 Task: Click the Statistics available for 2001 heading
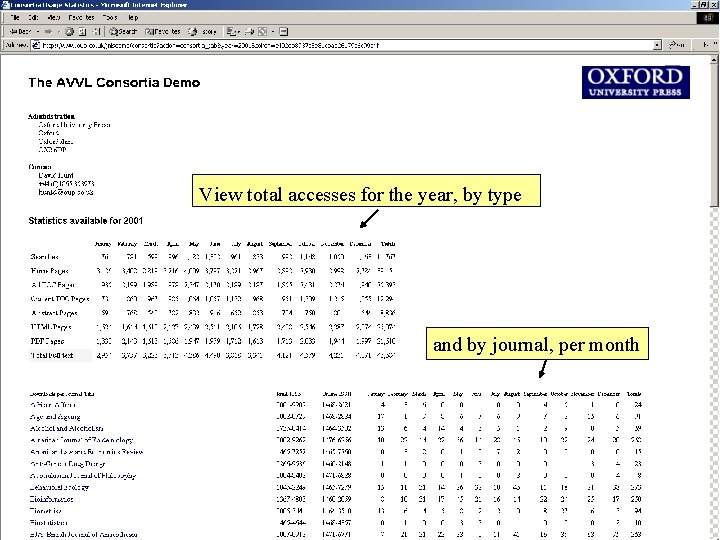[85, 220]
